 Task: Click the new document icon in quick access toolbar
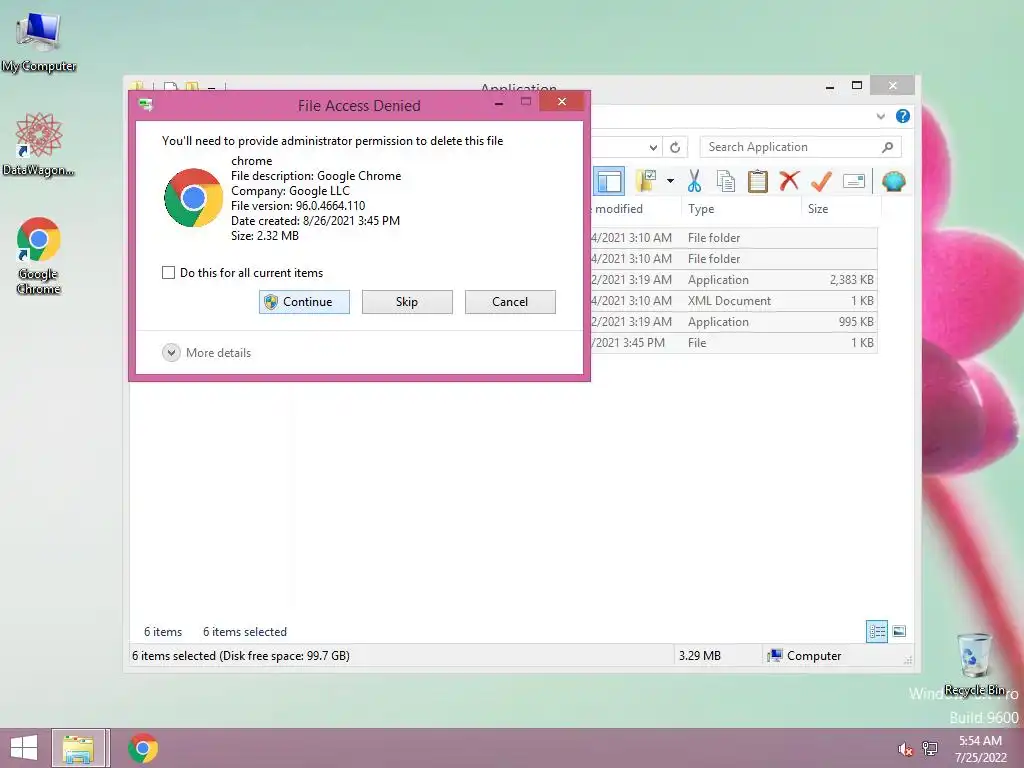click(170, 87)
